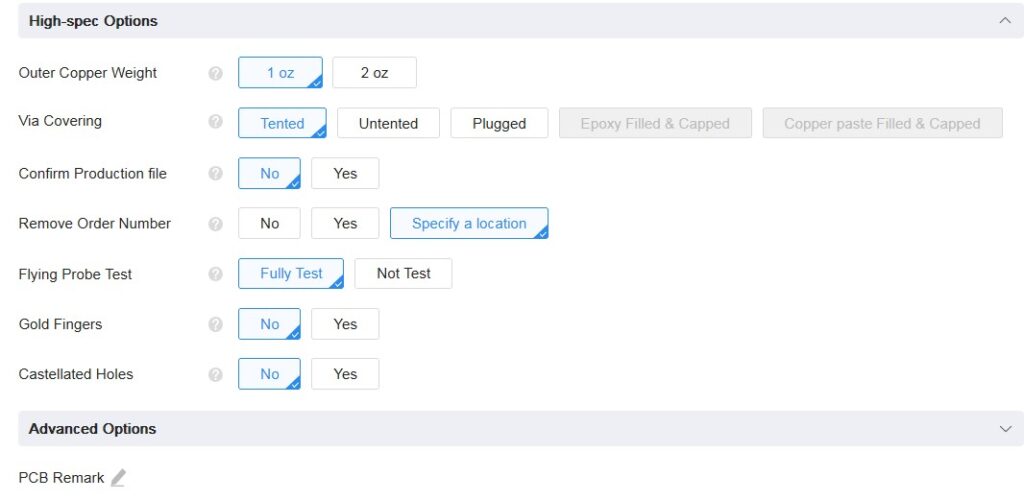
Task: Click help icon beside Outer Copper Weight
Action: tap(215, 73)
